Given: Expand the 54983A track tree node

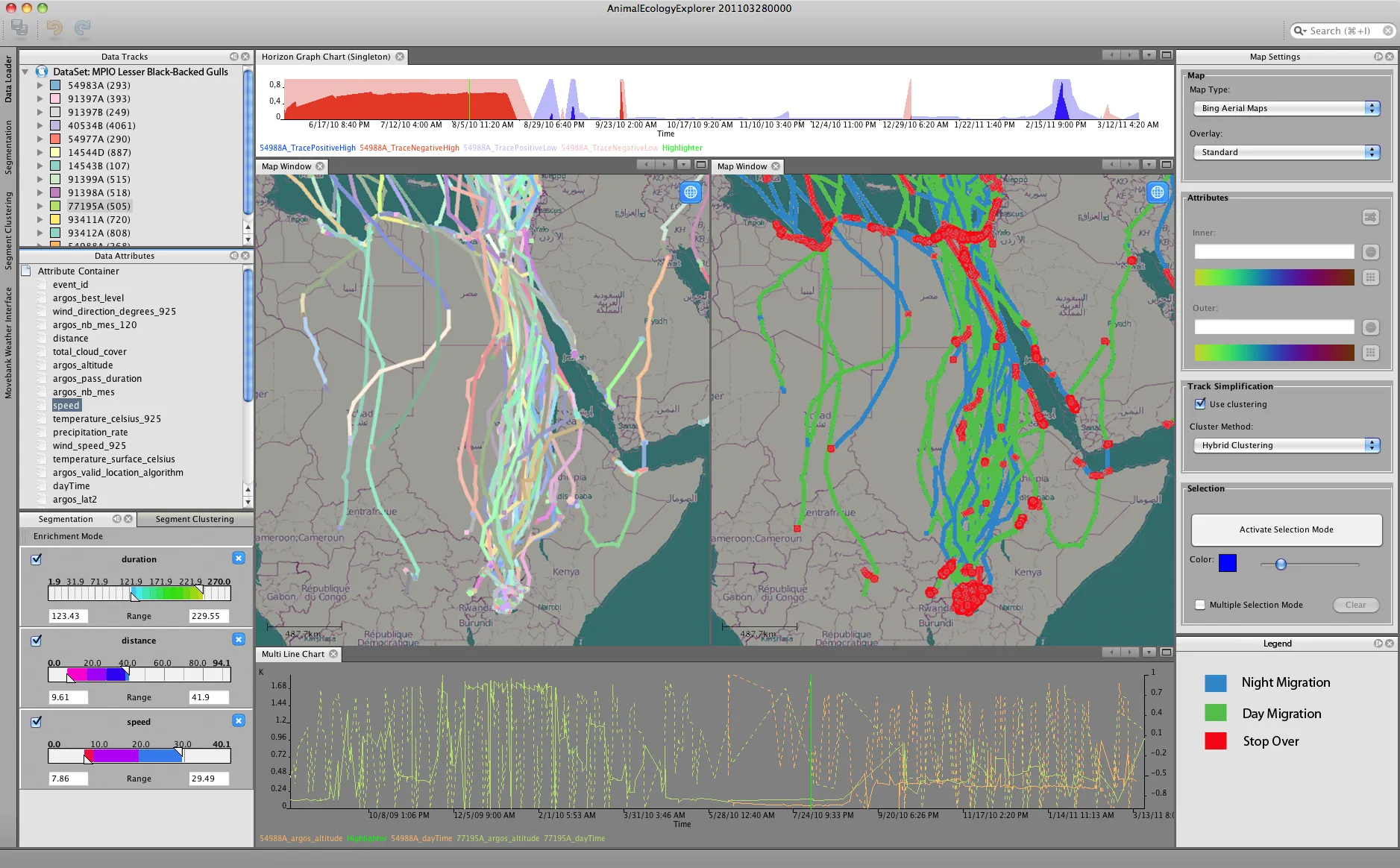Looking at the screenshot, I should coord(40,86).
